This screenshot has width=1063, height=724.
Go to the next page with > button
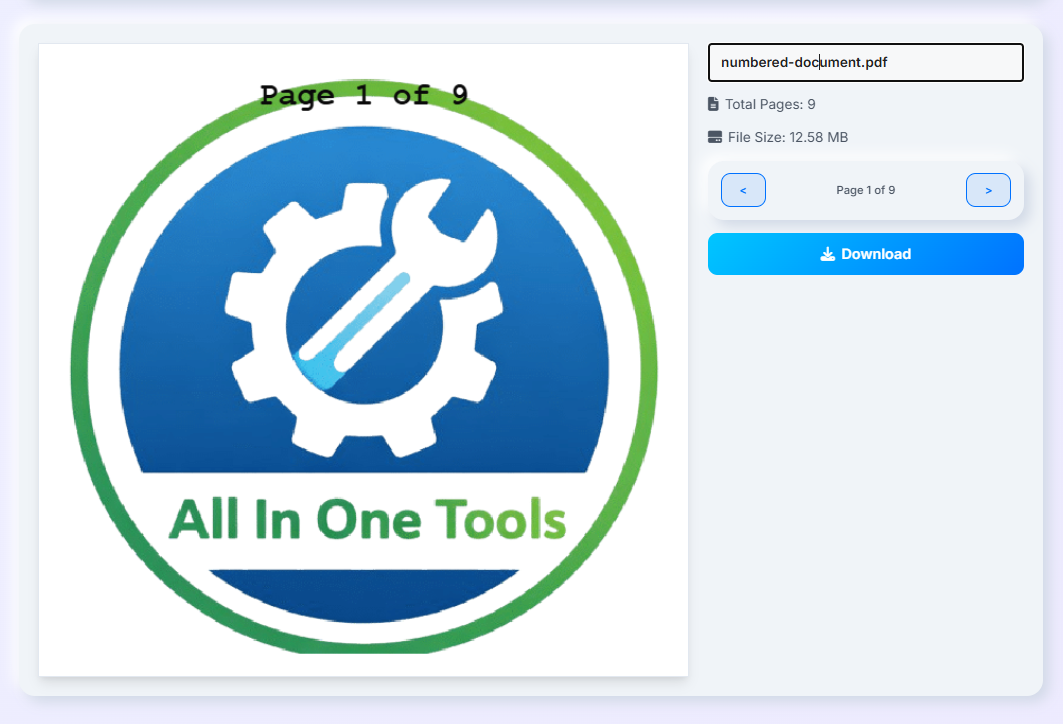(x=988, y=190)
